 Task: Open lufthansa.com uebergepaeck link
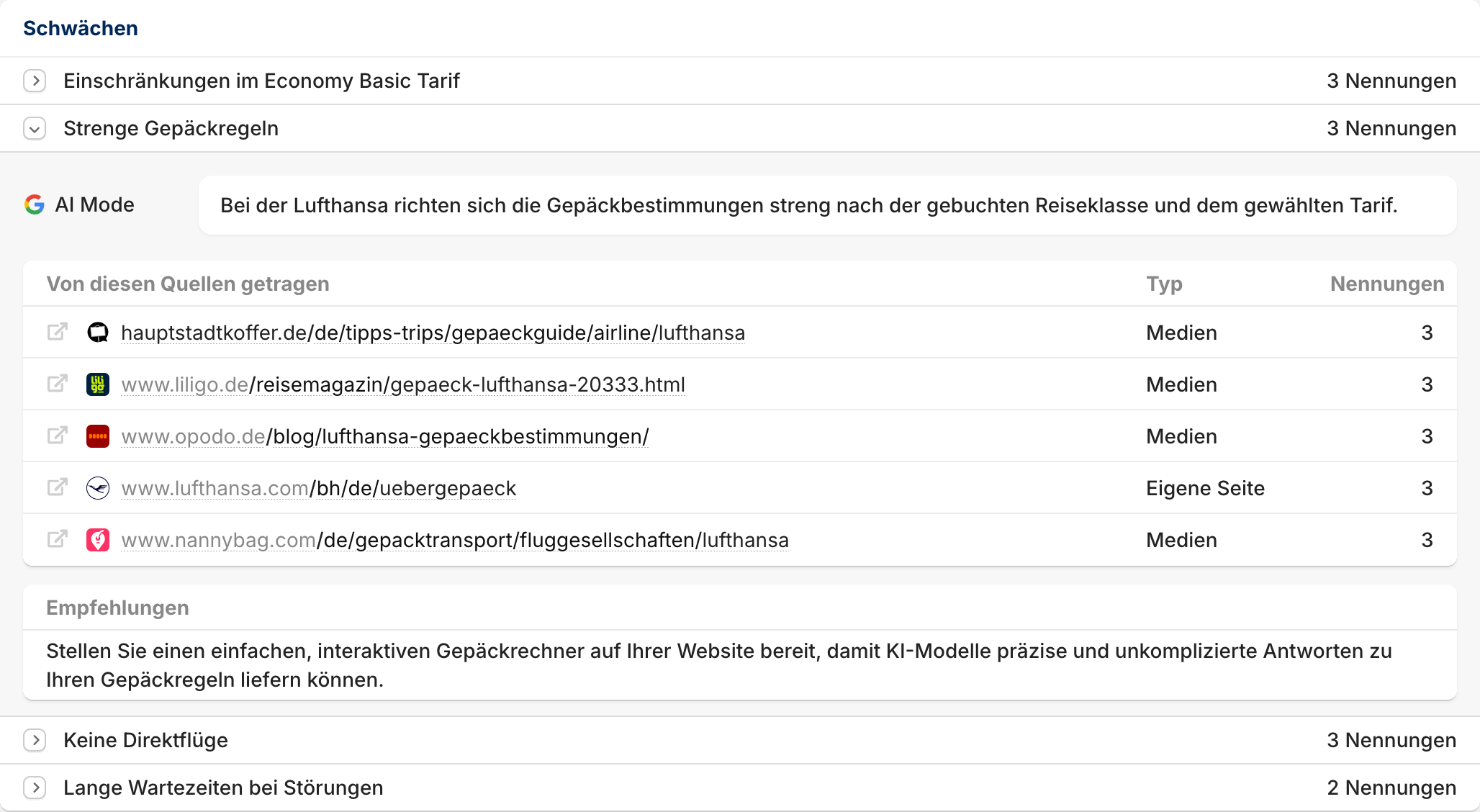319,488
